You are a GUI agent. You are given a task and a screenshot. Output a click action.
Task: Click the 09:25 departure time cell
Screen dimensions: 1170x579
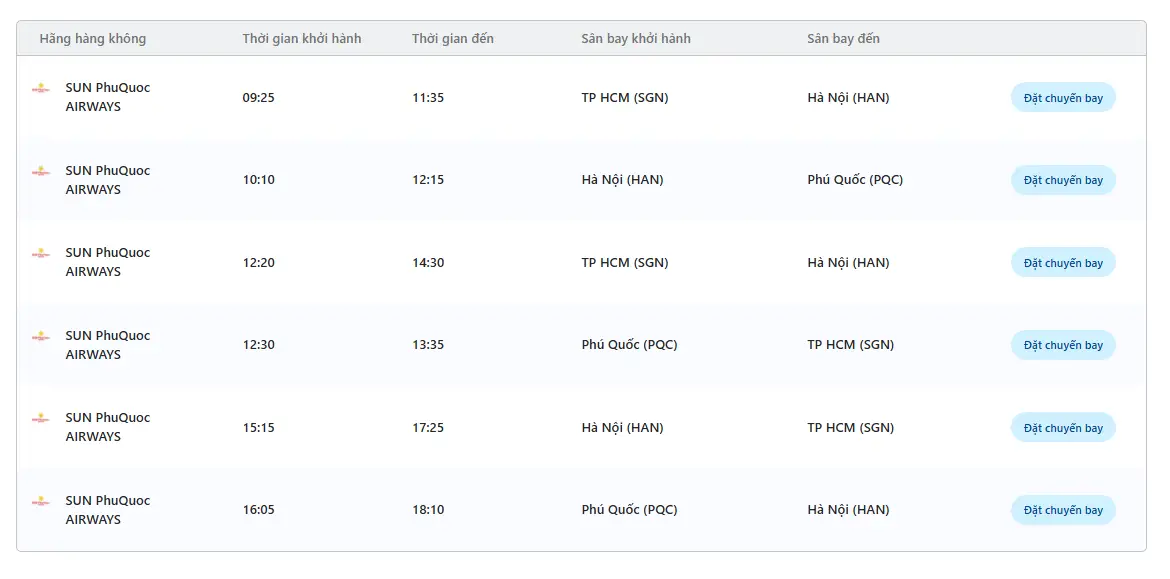(259, 98)
